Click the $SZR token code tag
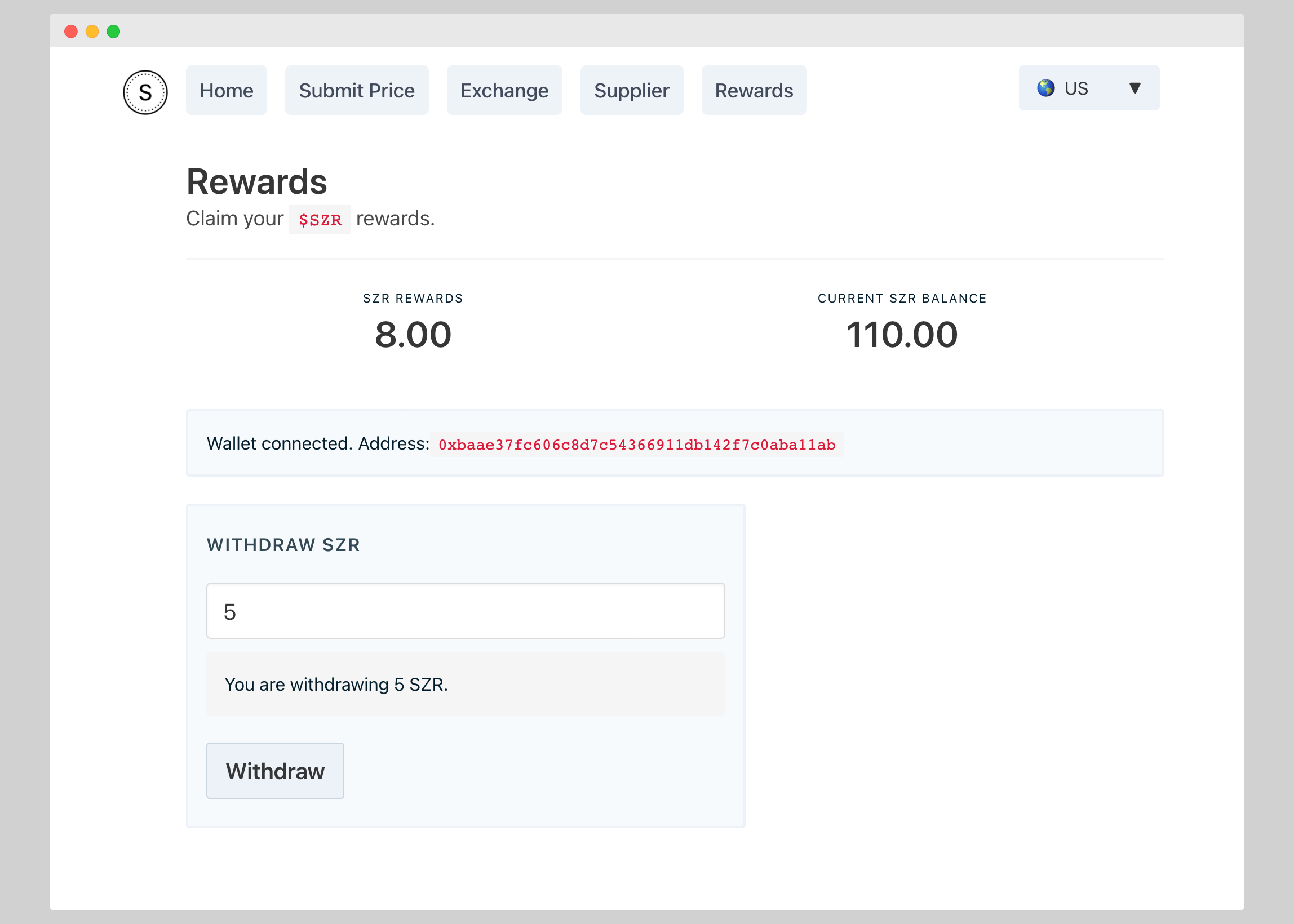 (320, 220)
